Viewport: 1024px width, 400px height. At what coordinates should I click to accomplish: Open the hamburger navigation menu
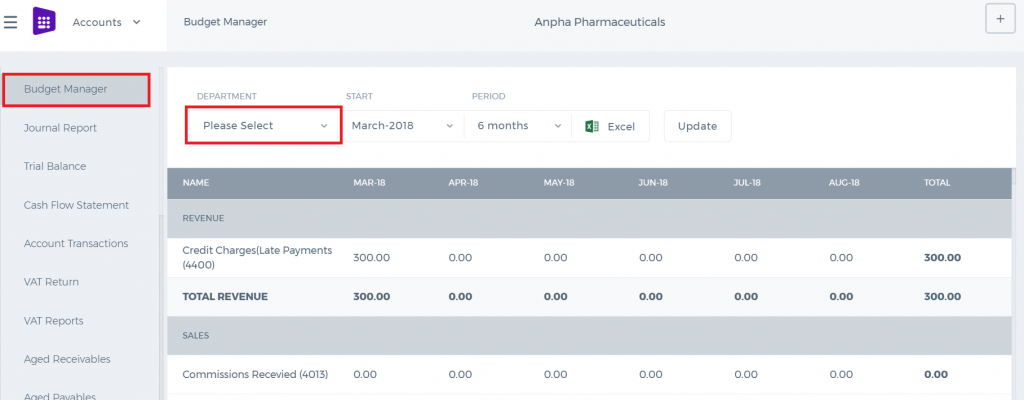pos(10,22)
